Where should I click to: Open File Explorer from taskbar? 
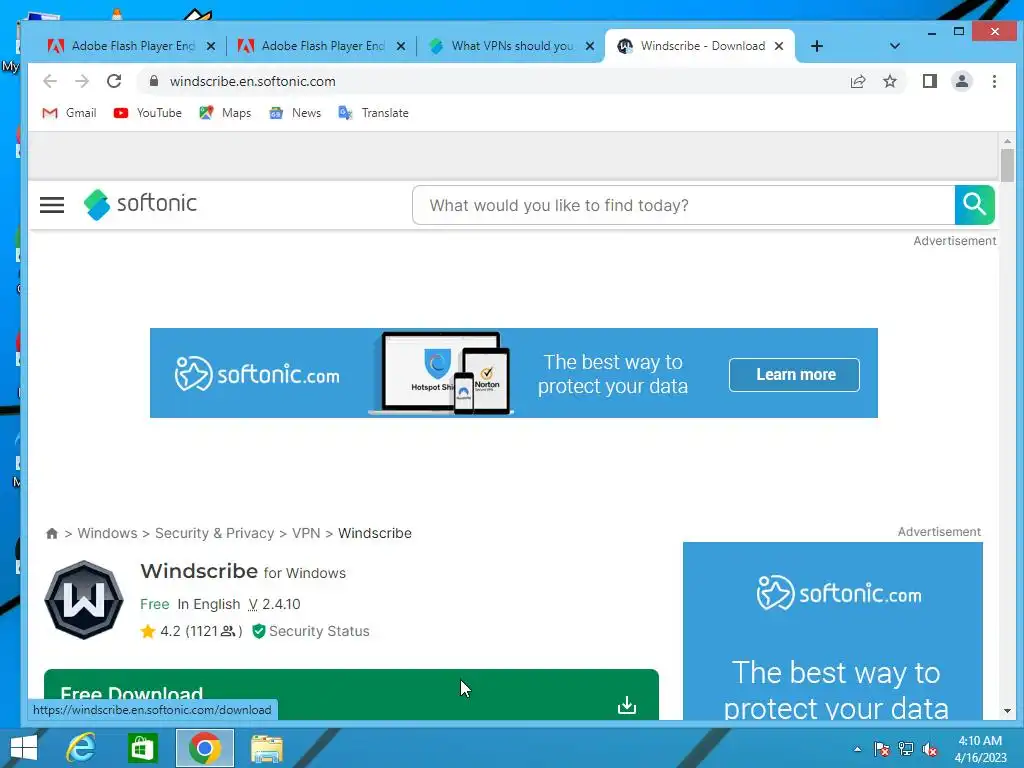(266, 748)
